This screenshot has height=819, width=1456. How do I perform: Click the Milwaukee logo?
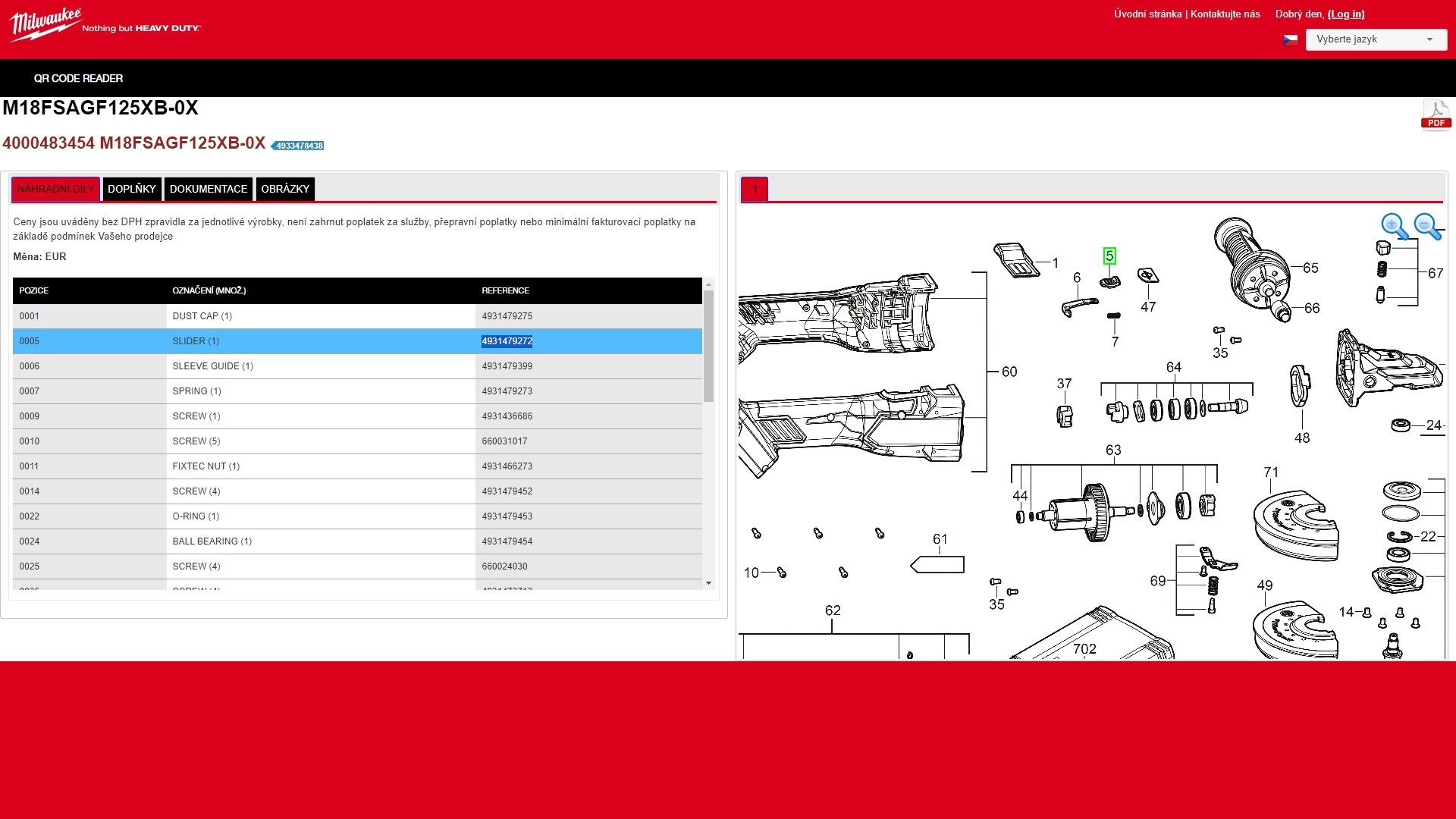coord(105,24)
